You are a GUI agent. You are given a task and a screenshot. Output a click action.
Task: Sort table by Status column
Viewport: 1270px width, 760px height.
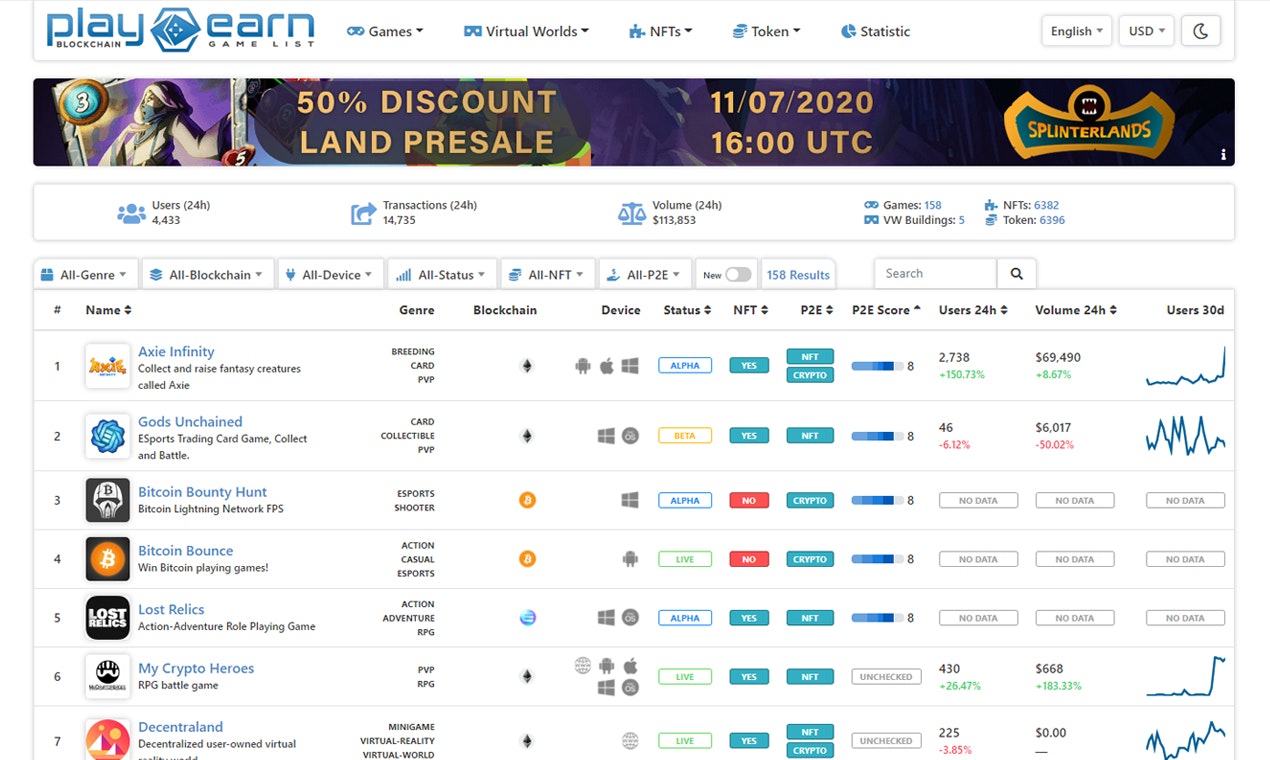tap(687, 310)
